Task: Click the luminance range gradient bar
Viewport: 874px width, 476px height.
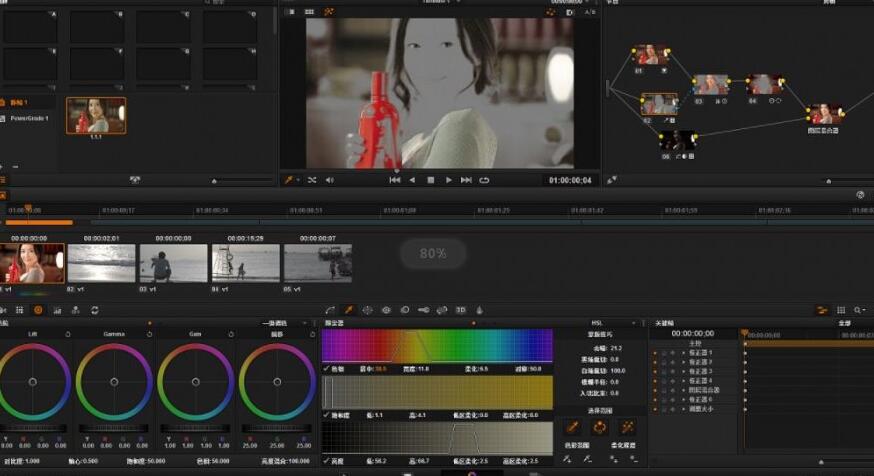Action: pos(437,439)
